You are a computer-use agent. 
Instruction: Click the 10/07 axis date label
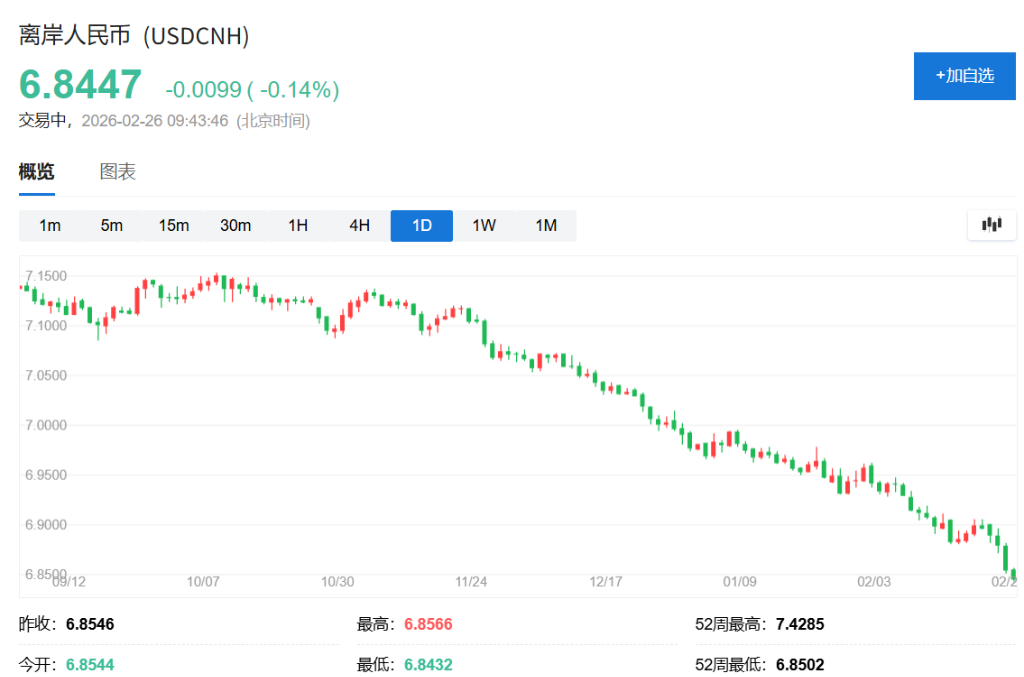click(205, 581)
